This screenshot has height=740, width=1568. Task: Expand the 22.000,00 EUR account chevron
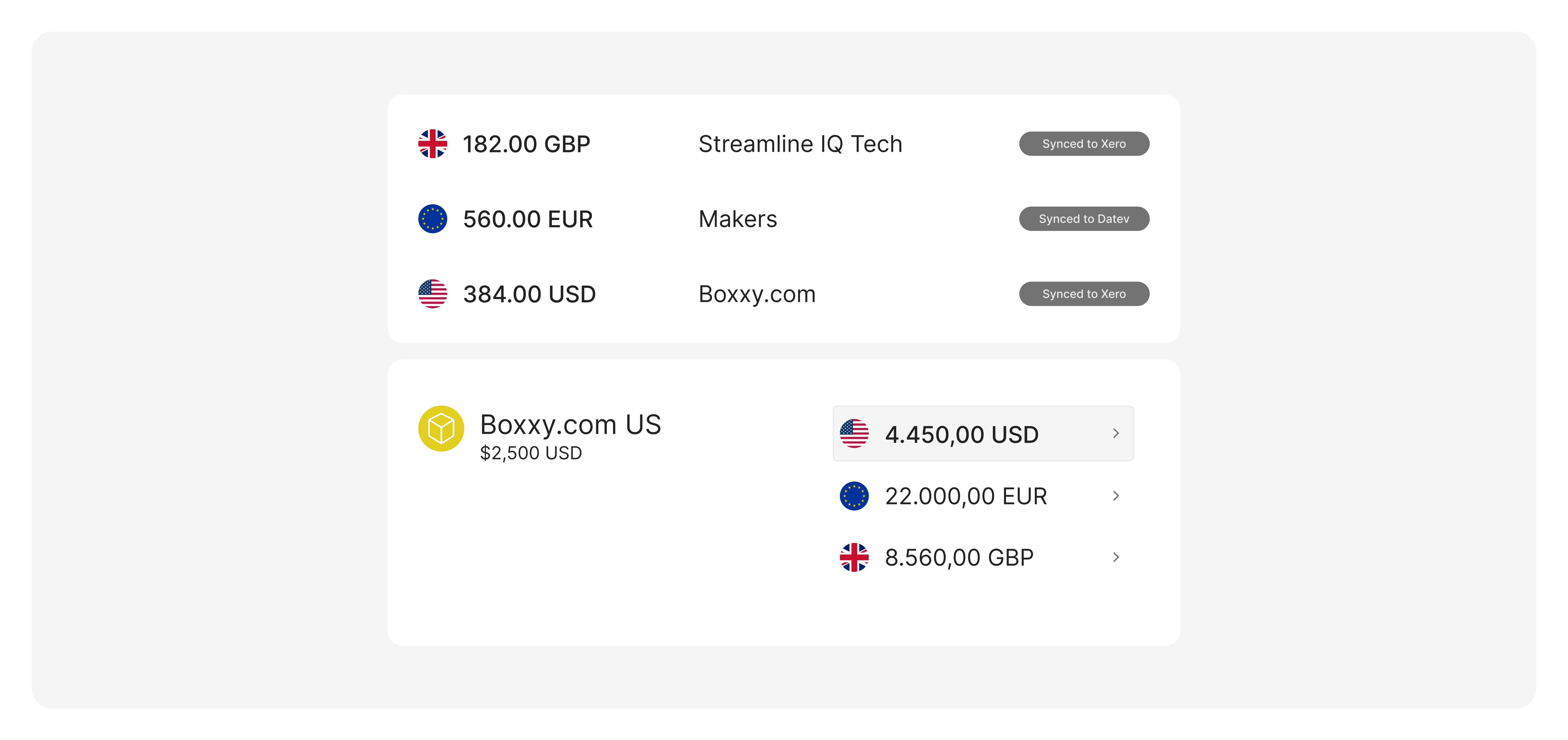pos(1116,496)
